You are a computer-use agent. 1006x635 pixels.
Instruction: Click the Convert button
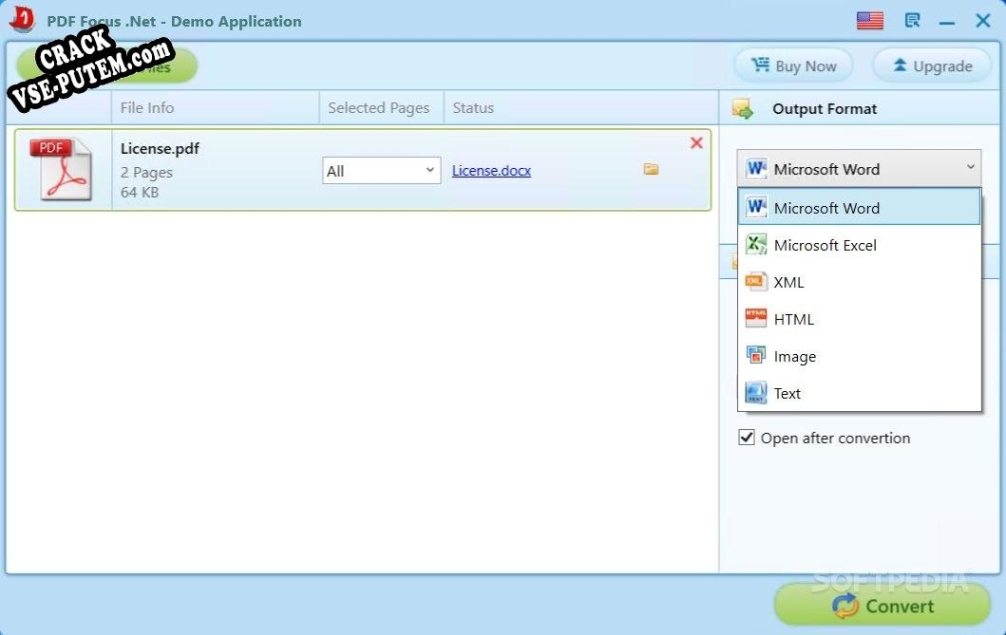[x=882, y=605]
